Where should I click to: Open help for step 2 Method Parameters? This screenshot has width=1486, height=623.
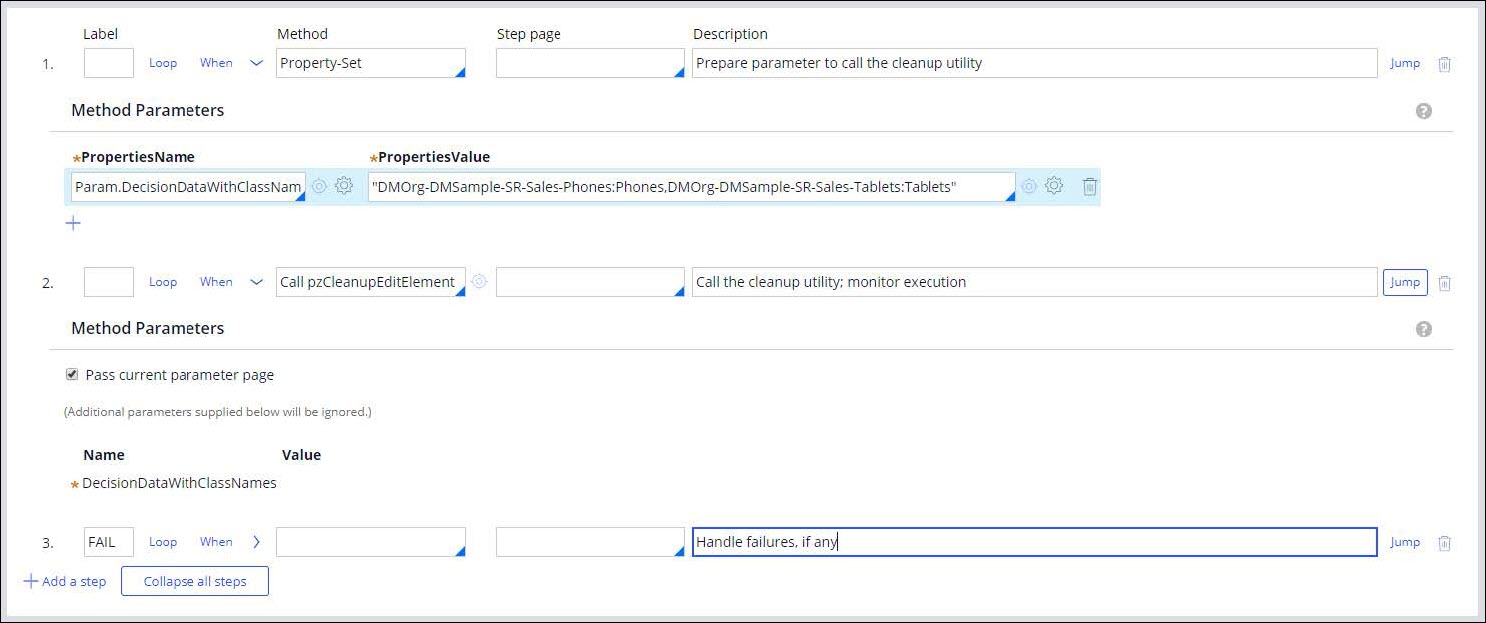1424,329
